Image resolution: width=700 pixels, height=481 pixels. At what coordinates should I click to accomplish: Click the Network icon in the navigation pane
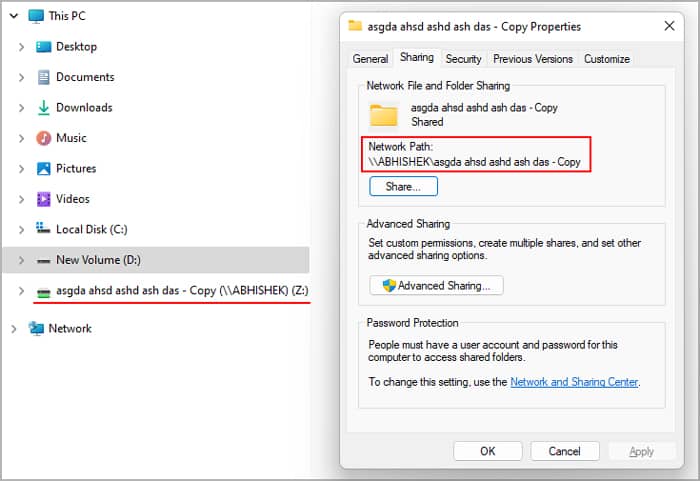point(36,328)
